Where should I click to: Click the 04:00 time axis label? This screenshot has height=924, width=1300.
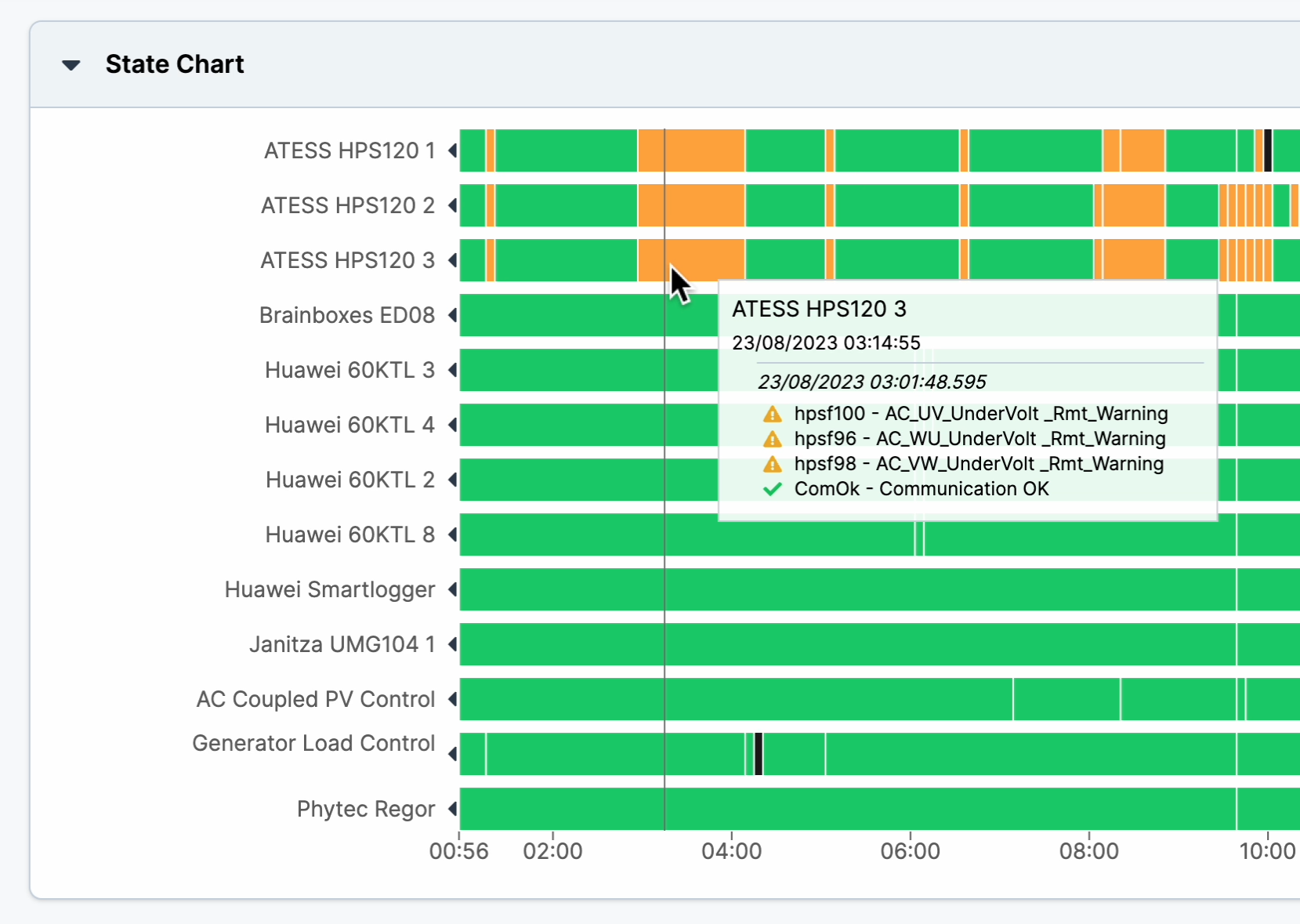point(731,851)
